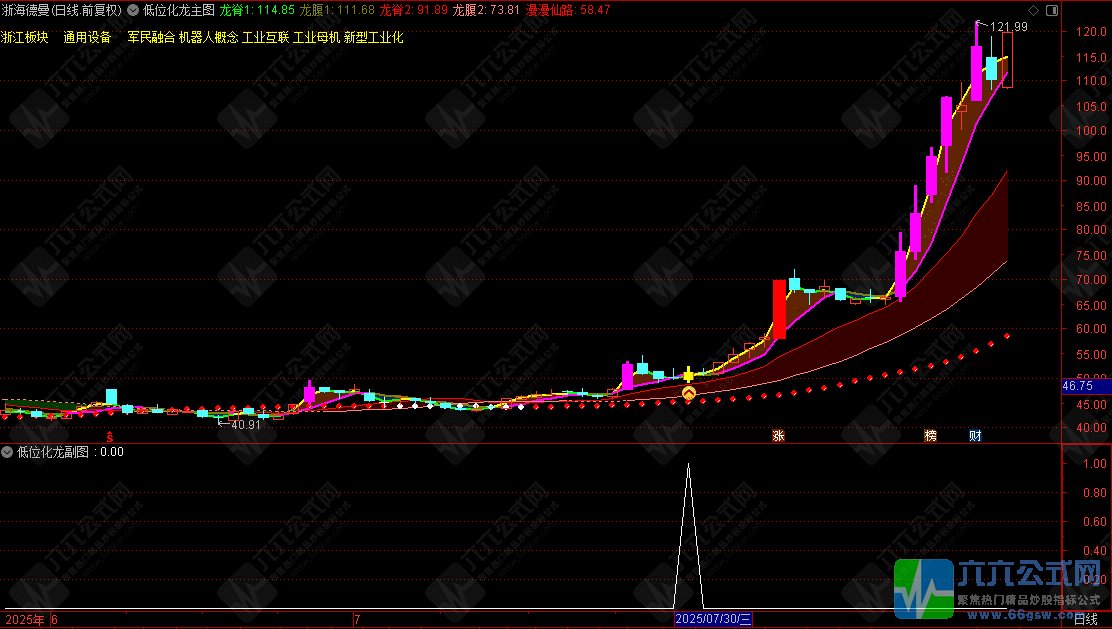Click the month 7 tick on the timeline
The width and height of the screenshot is (1112, 629).
(357, 620)
